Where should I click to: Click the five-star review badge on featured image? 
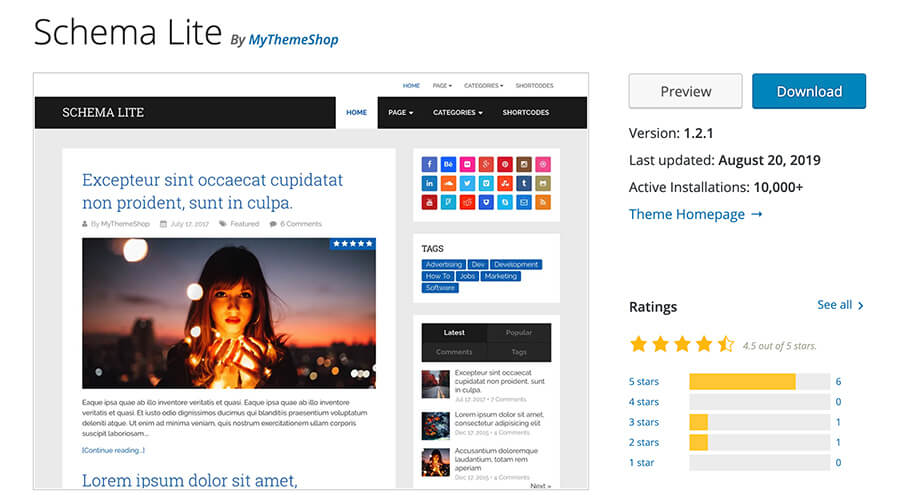tap(352, 243)
